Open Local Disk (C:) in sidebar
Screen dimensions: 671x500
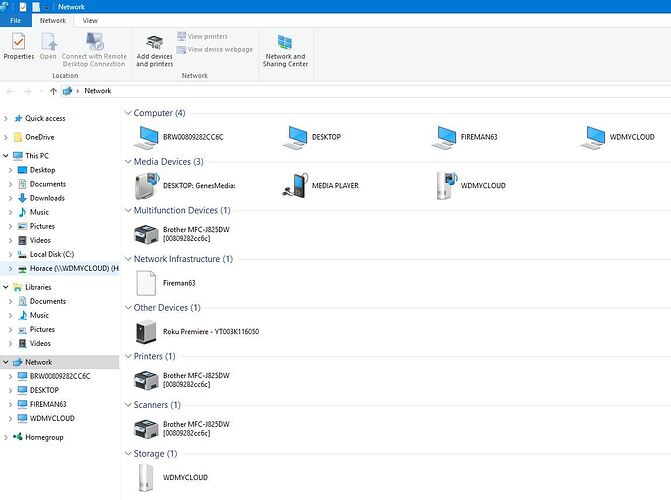52,254
